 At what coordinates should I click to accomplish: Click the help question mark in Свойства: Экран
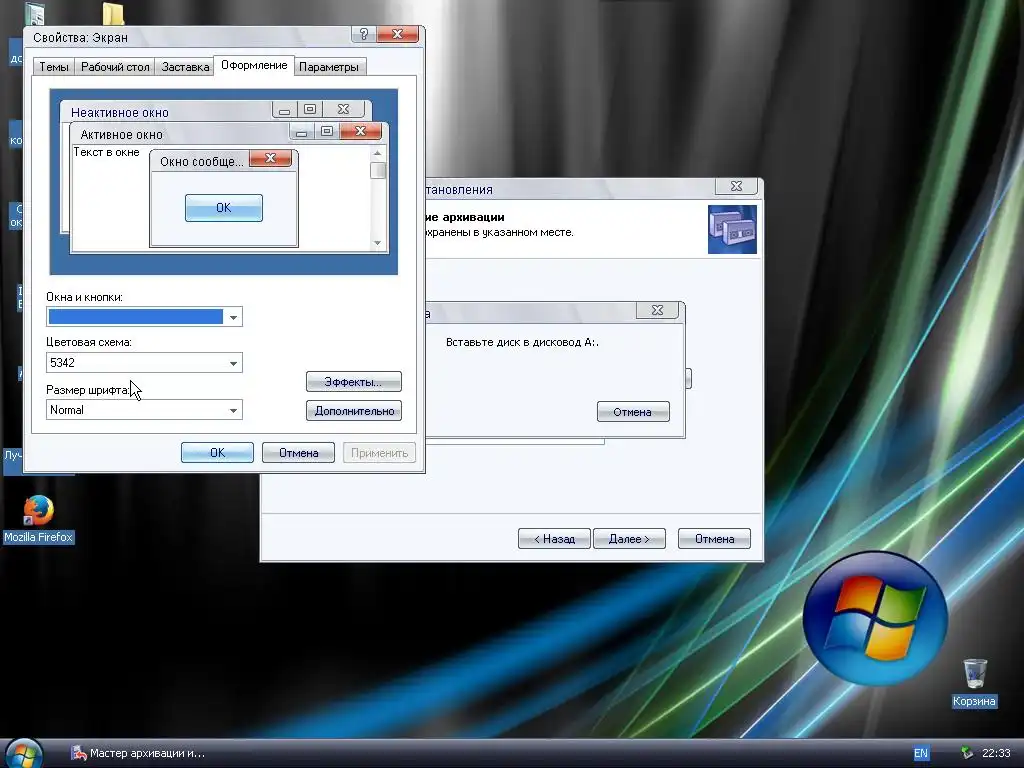click(x=364, y=34)
